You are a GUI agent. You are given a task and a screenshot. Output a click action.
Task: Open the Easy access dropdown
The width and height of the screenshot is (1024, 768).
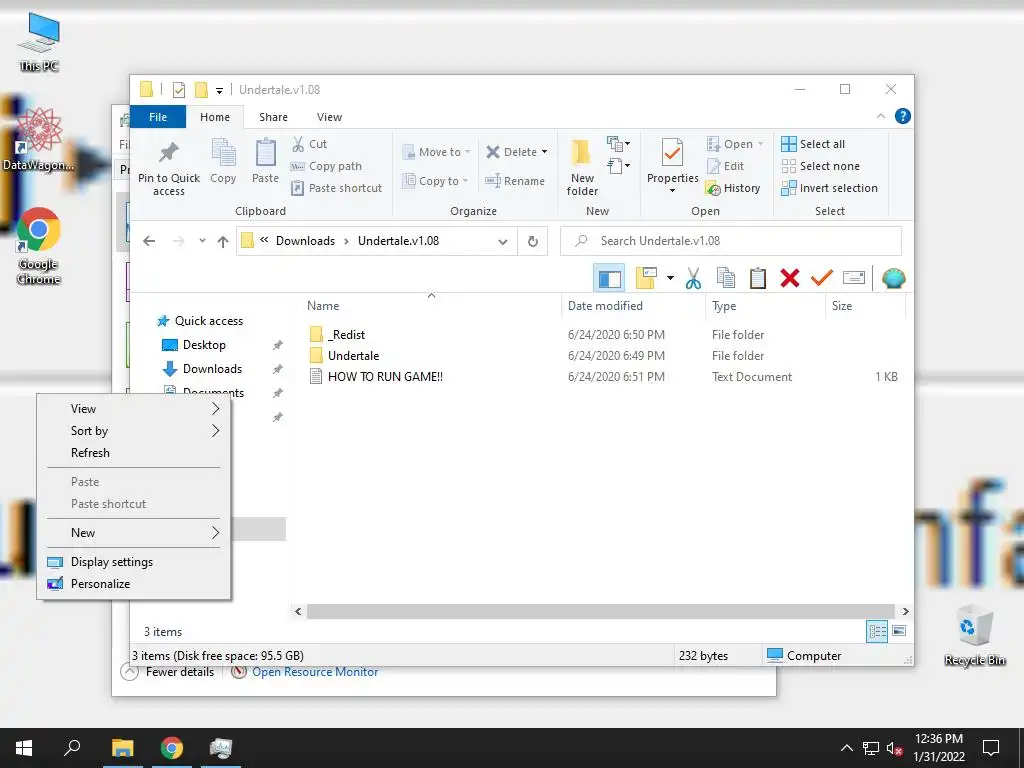coord(618,166)
